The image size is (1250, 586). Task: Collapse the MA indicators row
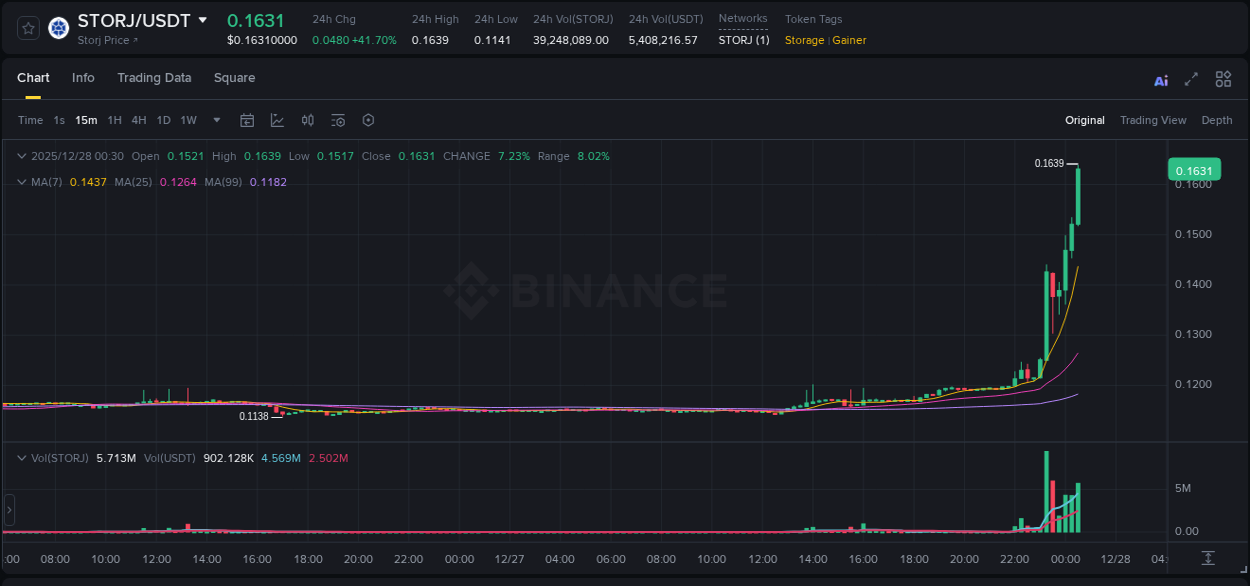click(x=22, y=182)
